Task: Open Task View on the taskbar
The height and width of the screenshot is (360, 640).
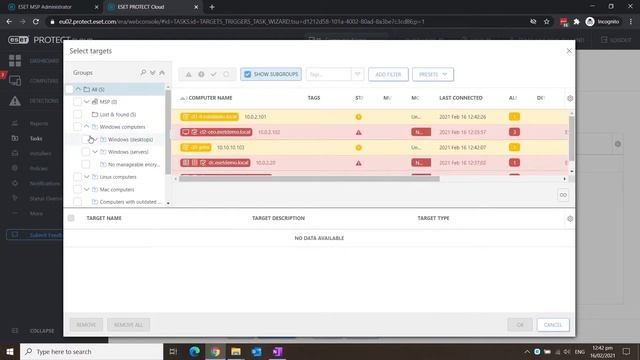Action: click(173, 351)
